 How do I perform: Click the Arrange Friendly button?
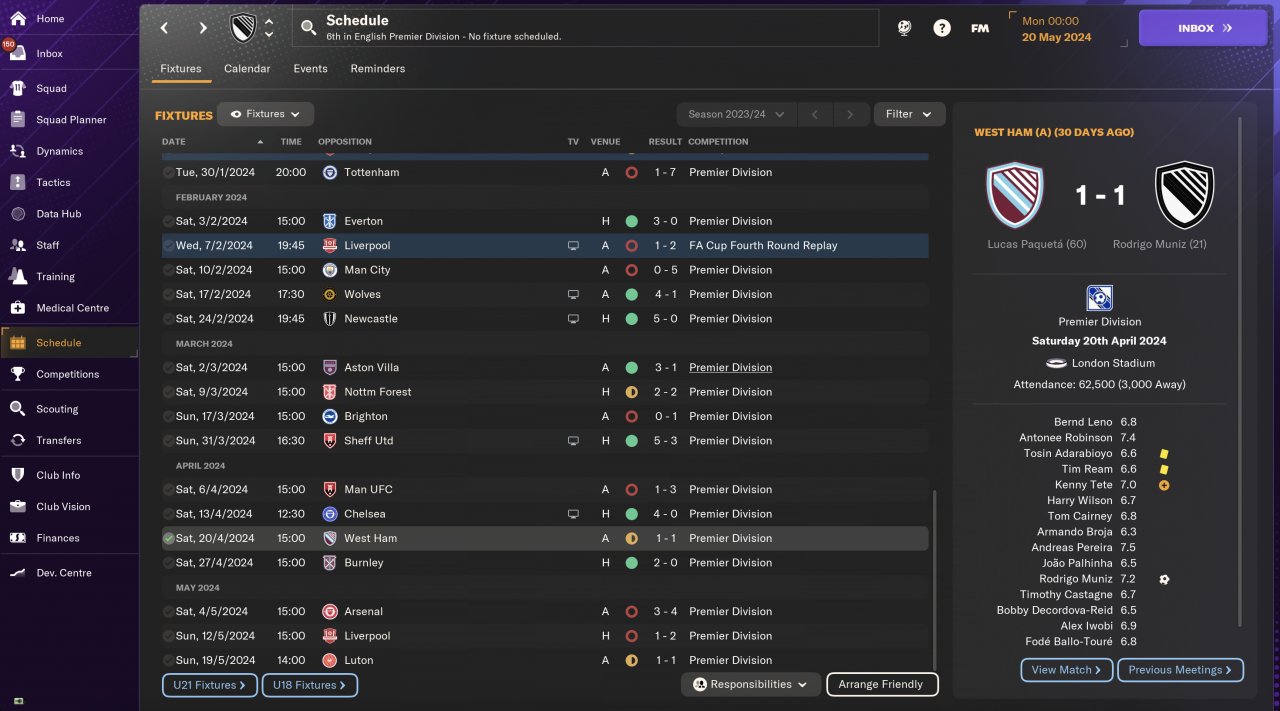click(881, 685)
